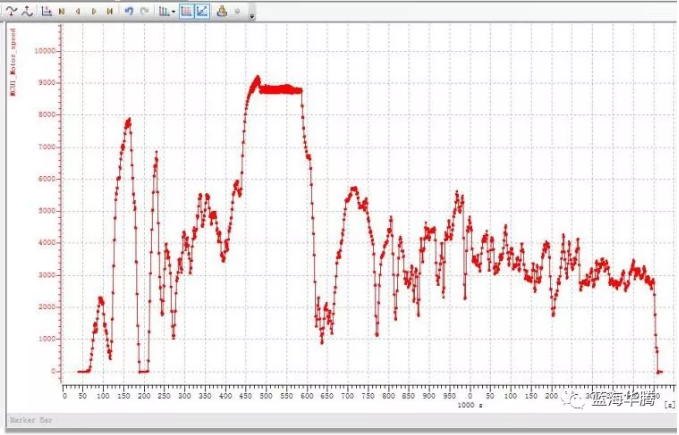Toggle the fit-to-axis scaling button

click(202, 11)
